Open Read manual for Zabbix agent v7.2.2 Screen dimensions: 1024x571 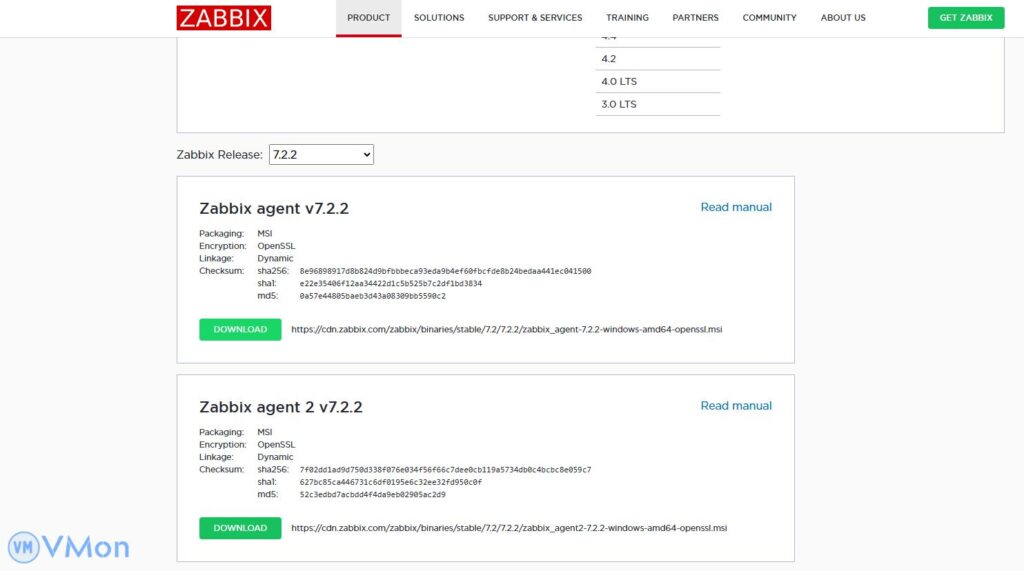pos(736,207)
